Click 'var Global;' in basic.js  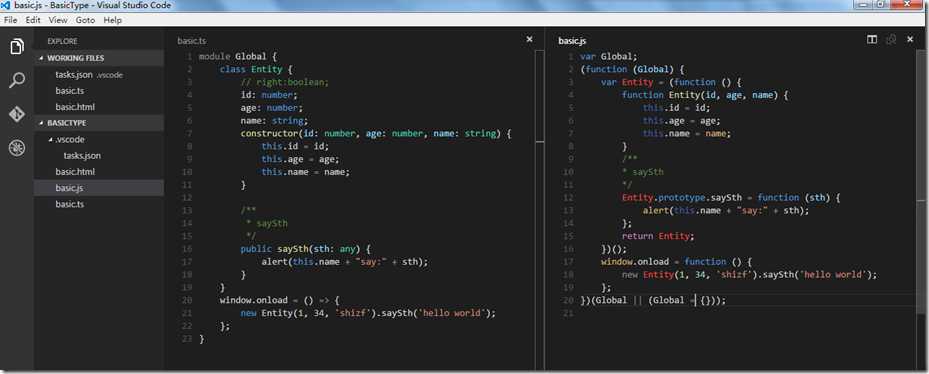point(608,57)
